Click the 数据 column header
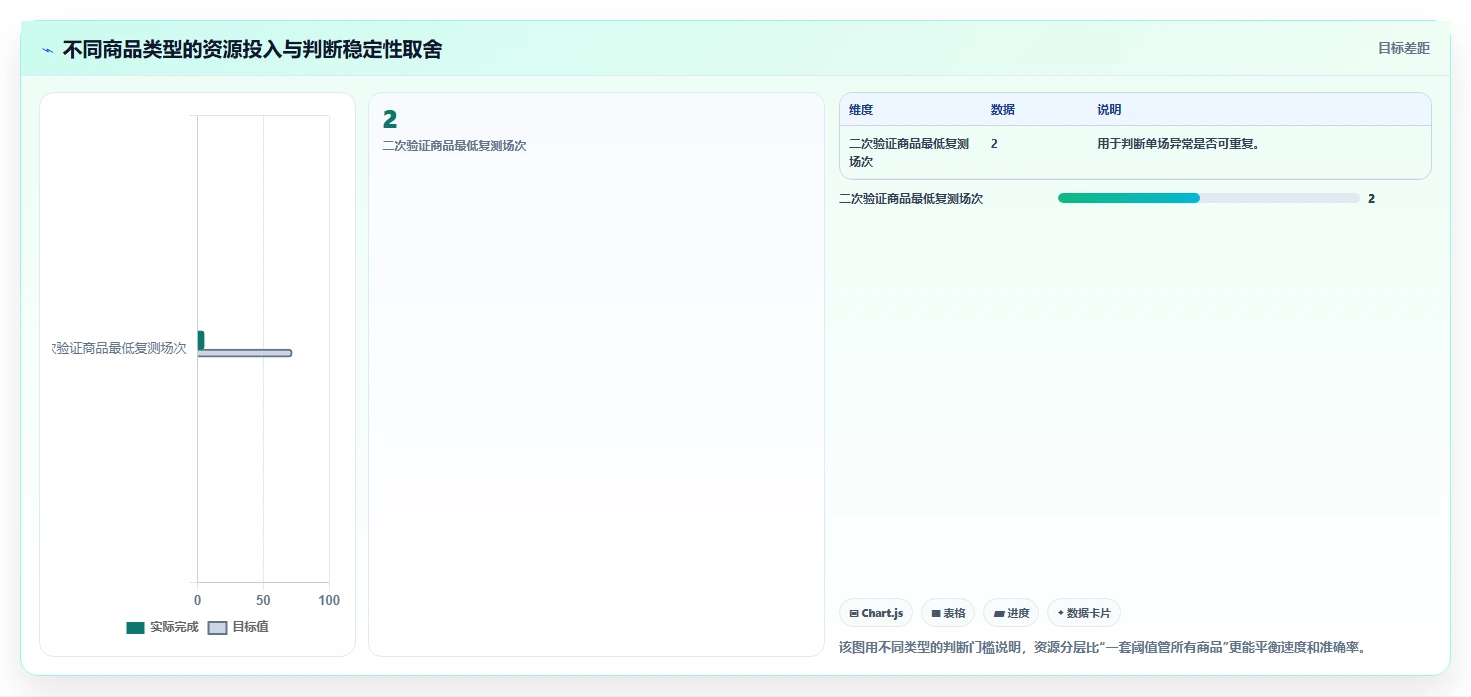The width and height of the screenshot is (1471, 697). coord(1003,110)
